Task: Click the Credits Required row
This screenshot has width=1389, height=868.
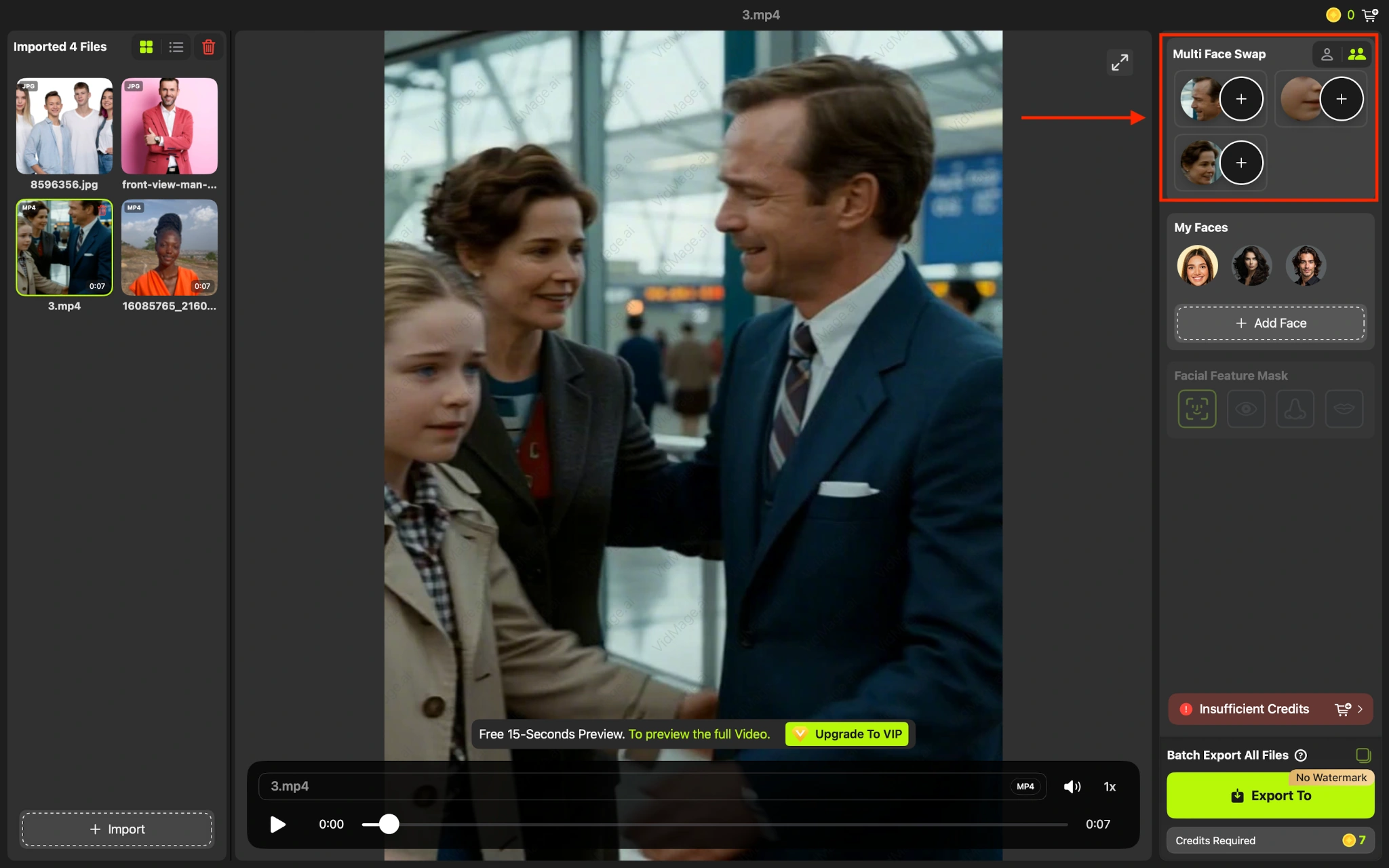Action: [x=1270, y=841]
